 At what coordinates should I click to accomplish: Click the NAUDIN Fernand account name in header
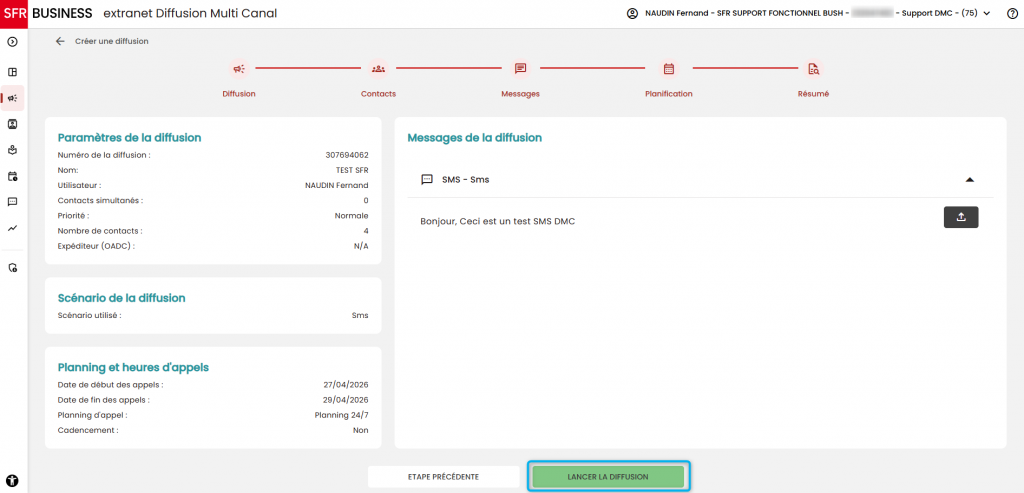pyautogui.click(x=676, y=14)
